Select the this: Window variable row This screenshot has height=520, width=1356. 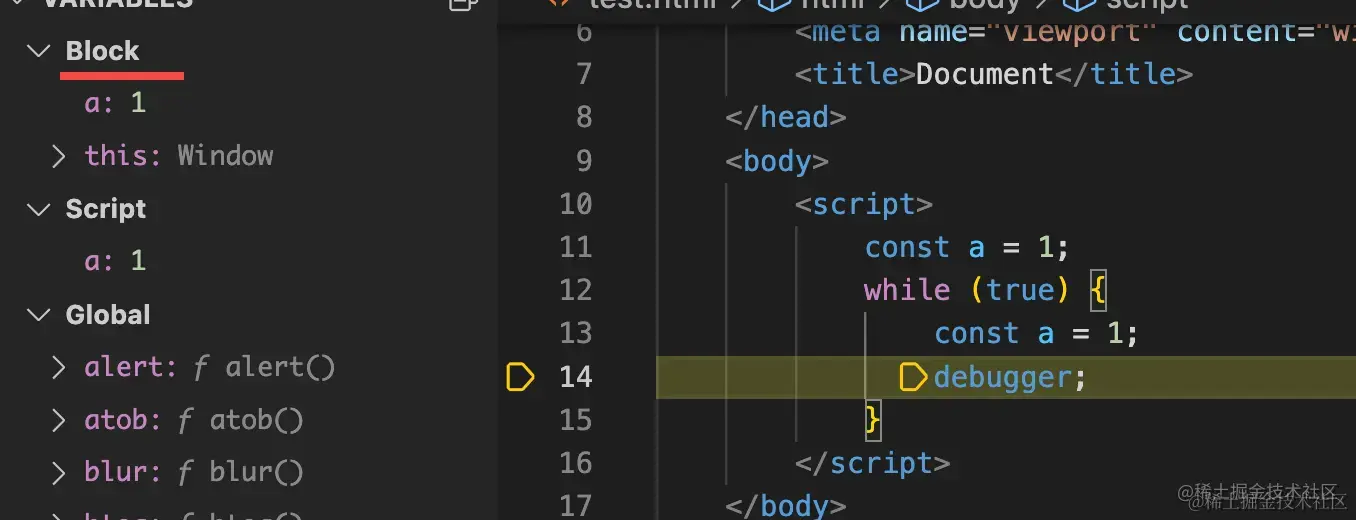pyautogui.click(x=179, y=156)
